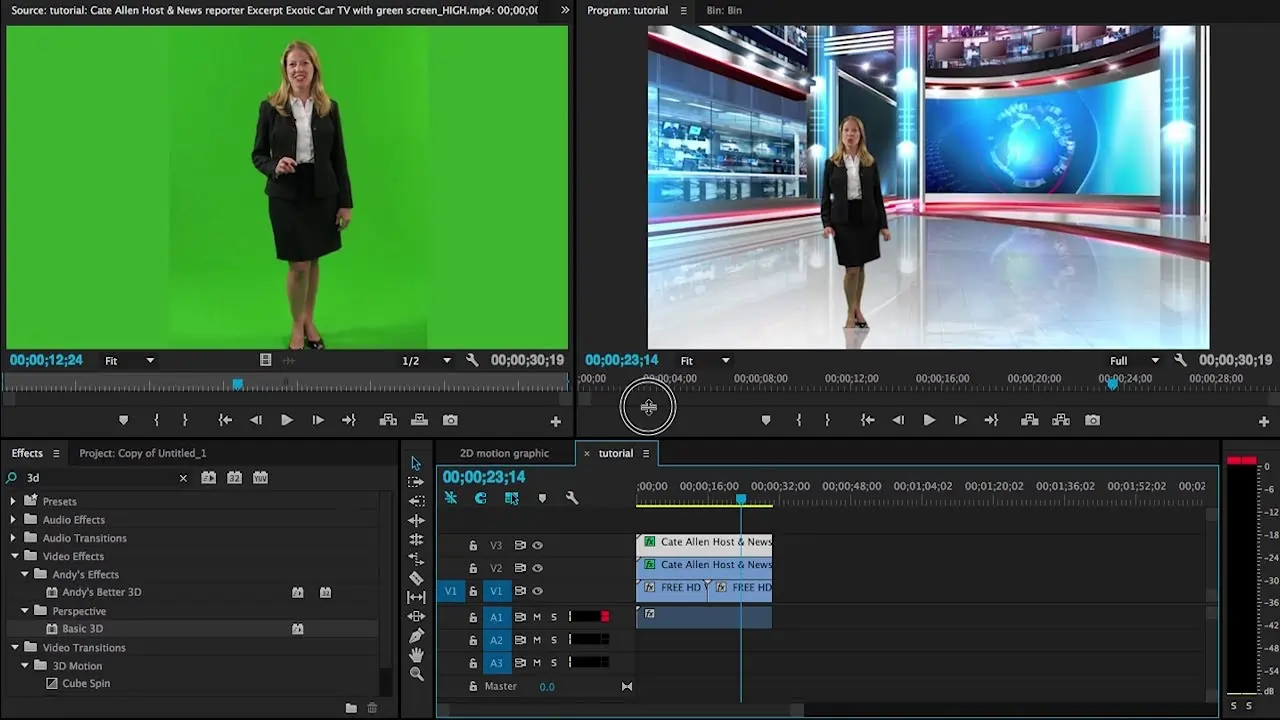Click Insert button in Source monitor
The height and width of the screenshot is (720, 1280).
click(x=388, y=420)
